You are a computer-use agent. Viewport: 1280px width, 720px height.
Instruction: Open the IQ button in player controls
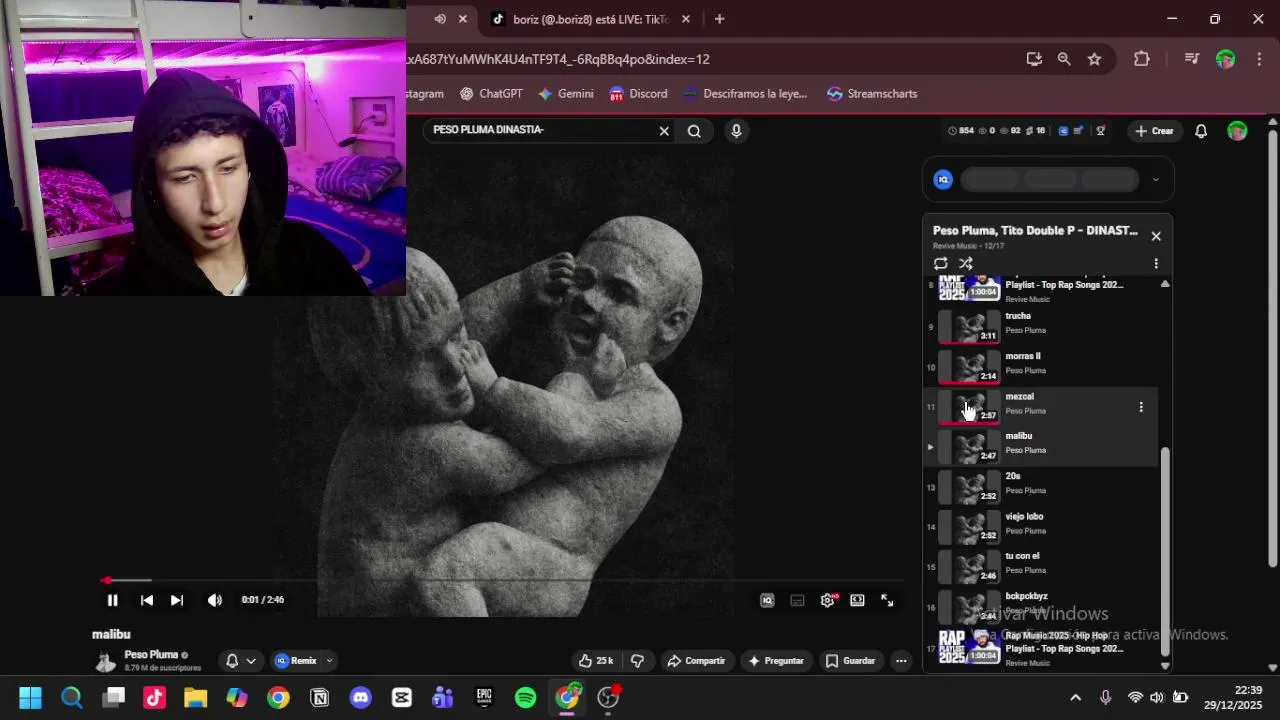[x=767, y=600]
